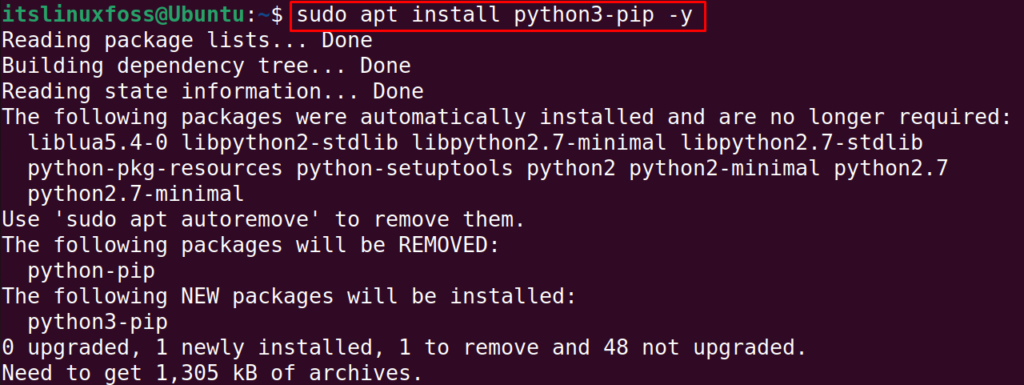Click python3-pip under new packages list
This screenshot has width=1024, height=385.
click(99, 321)
